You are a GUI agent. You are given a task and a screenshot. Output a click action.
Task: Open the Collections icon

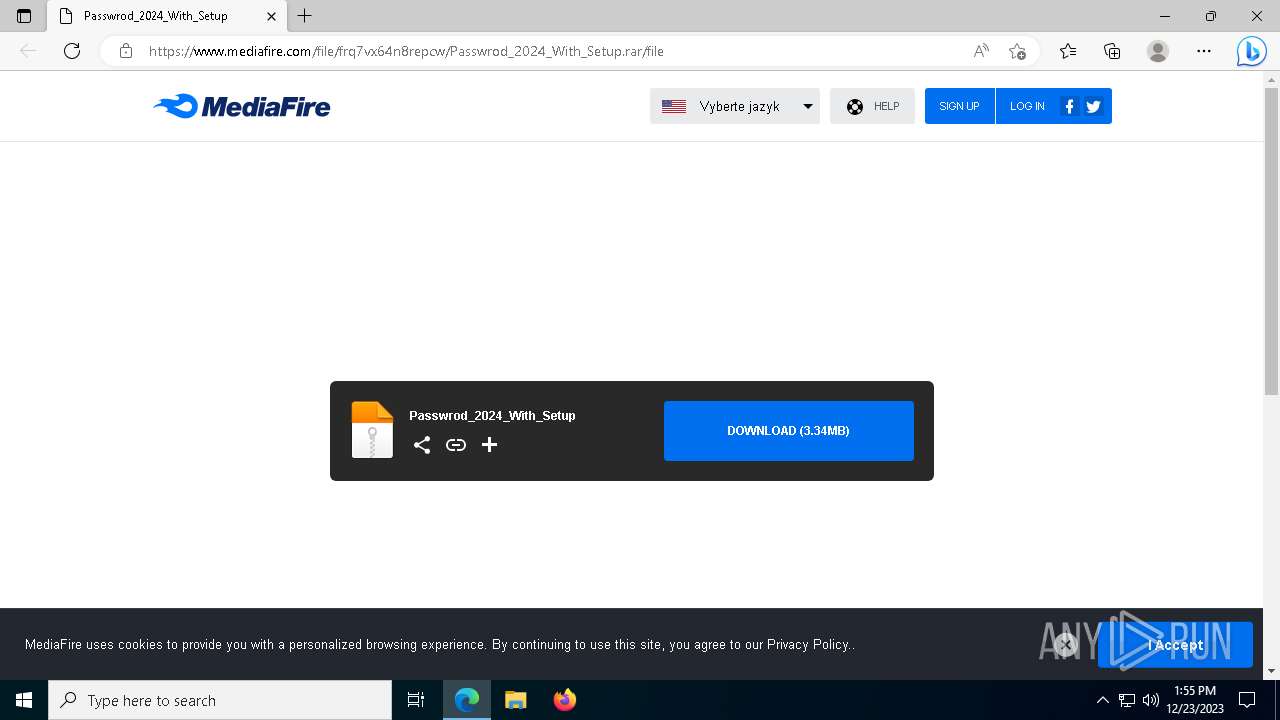coord(1112,51)
